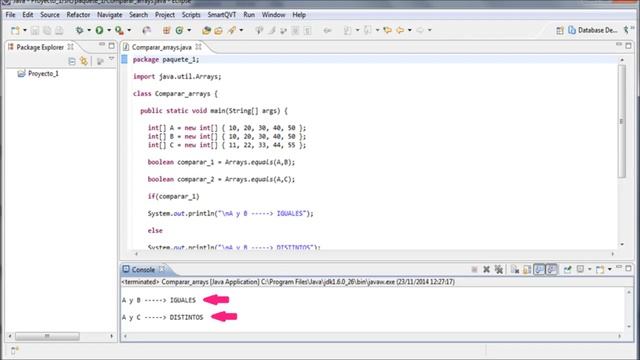Open the Debug configurations dropdown arrow
Image resolution: width=640 pixels, height=360 pixels.
point(89,30)
